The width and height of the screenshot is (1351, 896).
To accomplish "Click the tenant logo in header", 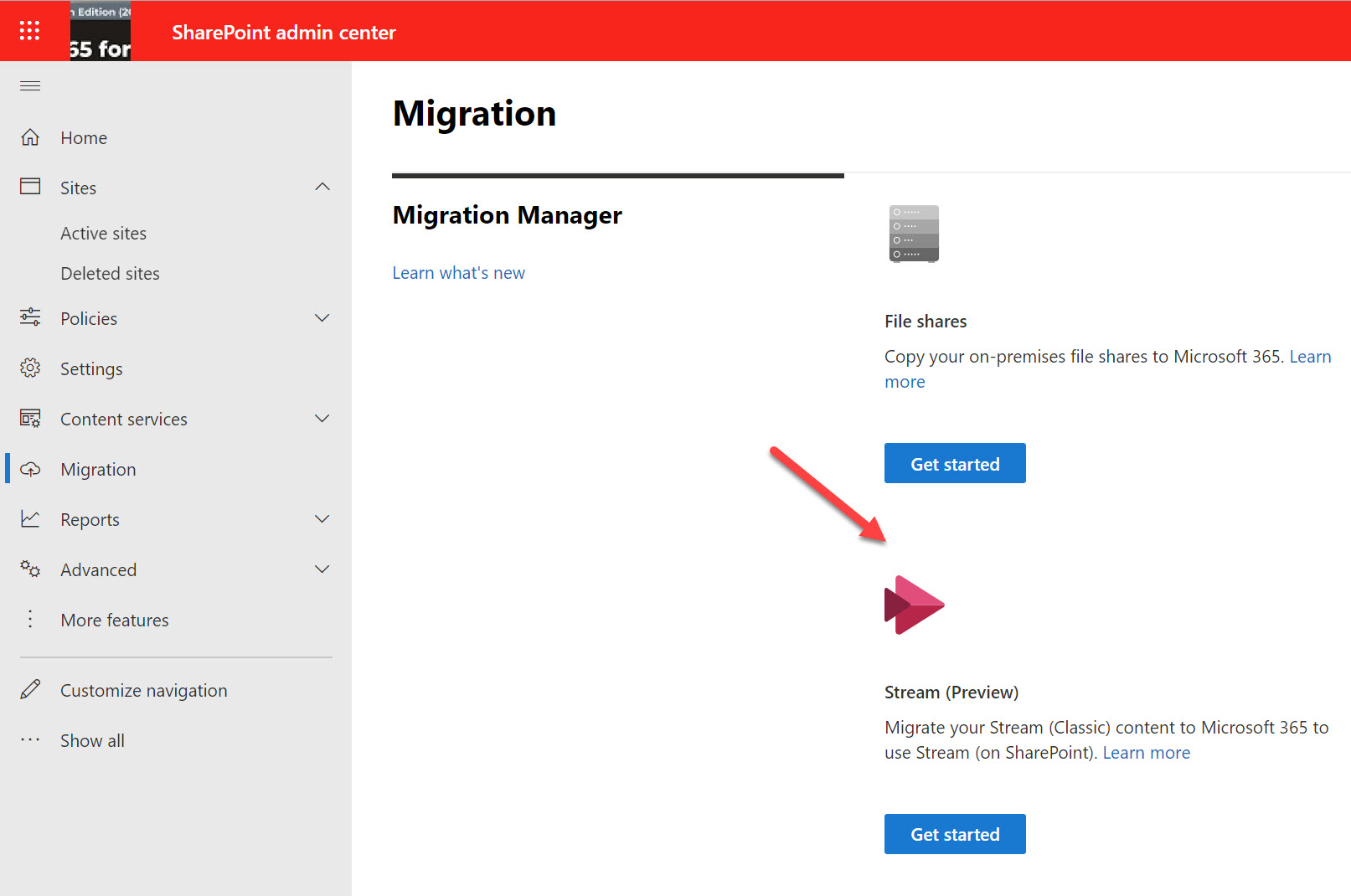I will tap(101, 31).
